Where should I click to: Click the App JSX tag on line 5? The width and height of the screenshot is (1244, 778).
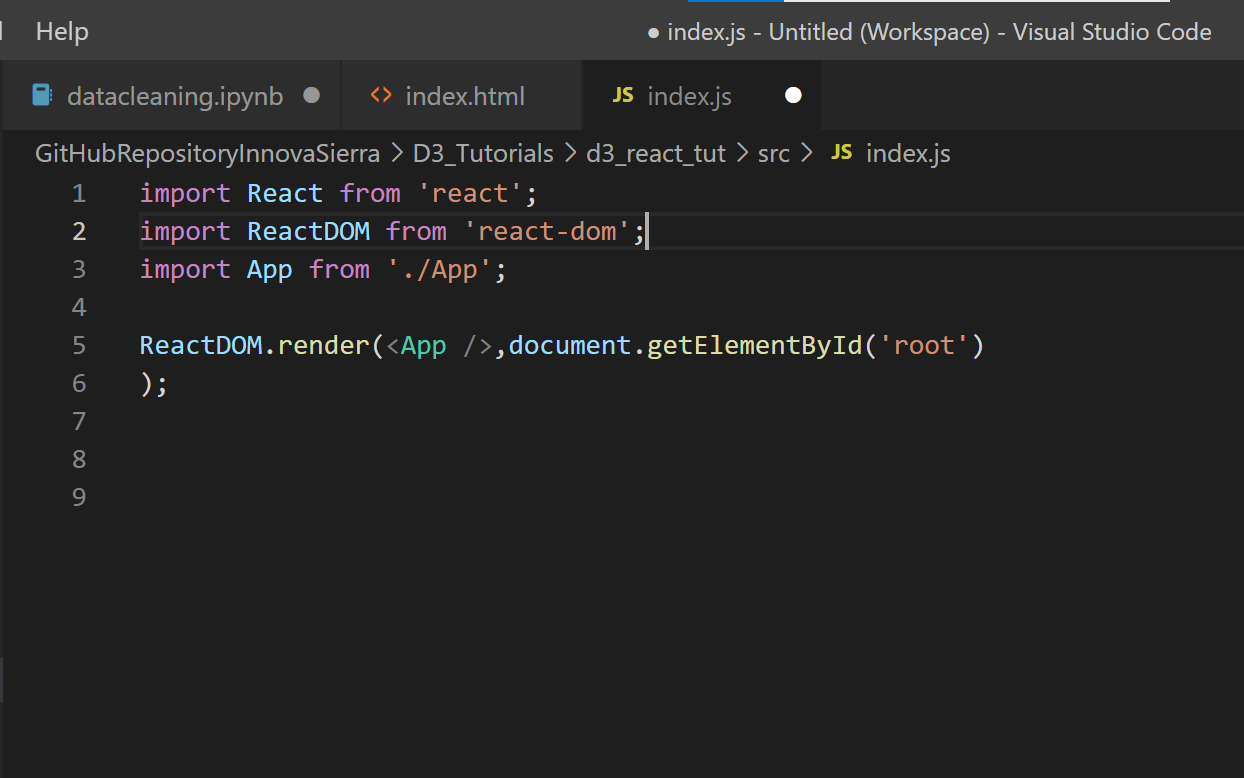pyautogui.click(x=424, y=345)
